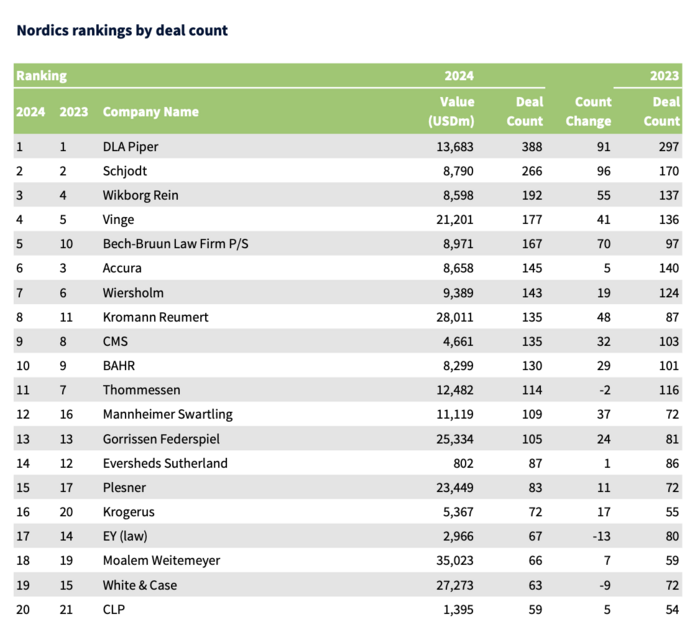Viewport: 700px width, 632px height.
Task: Select the 'EY (law)' company name
Action: point(125,536)
